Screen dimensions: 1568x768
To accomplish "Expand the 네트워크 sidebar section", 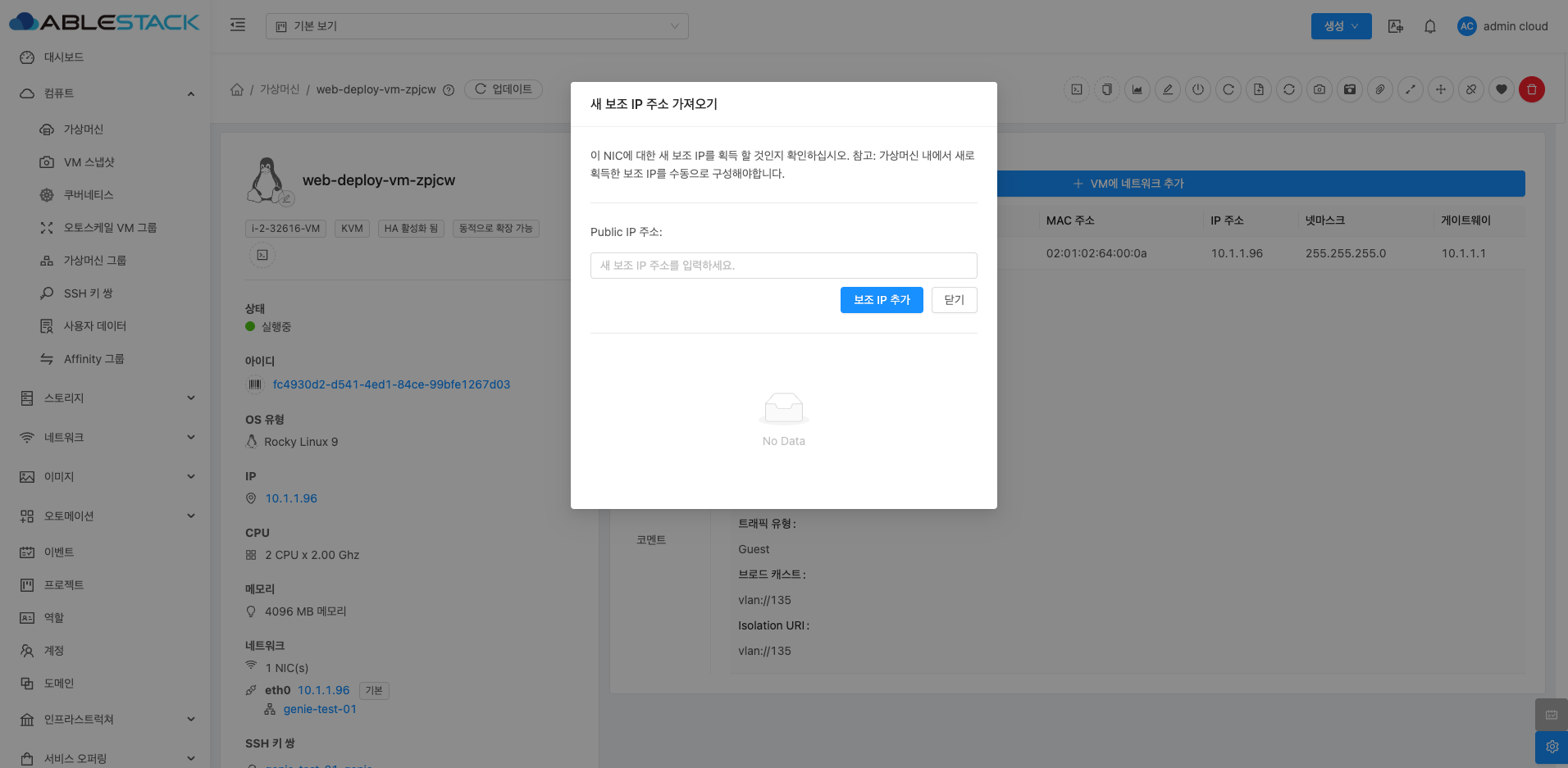I will click(x=107, y=438).
